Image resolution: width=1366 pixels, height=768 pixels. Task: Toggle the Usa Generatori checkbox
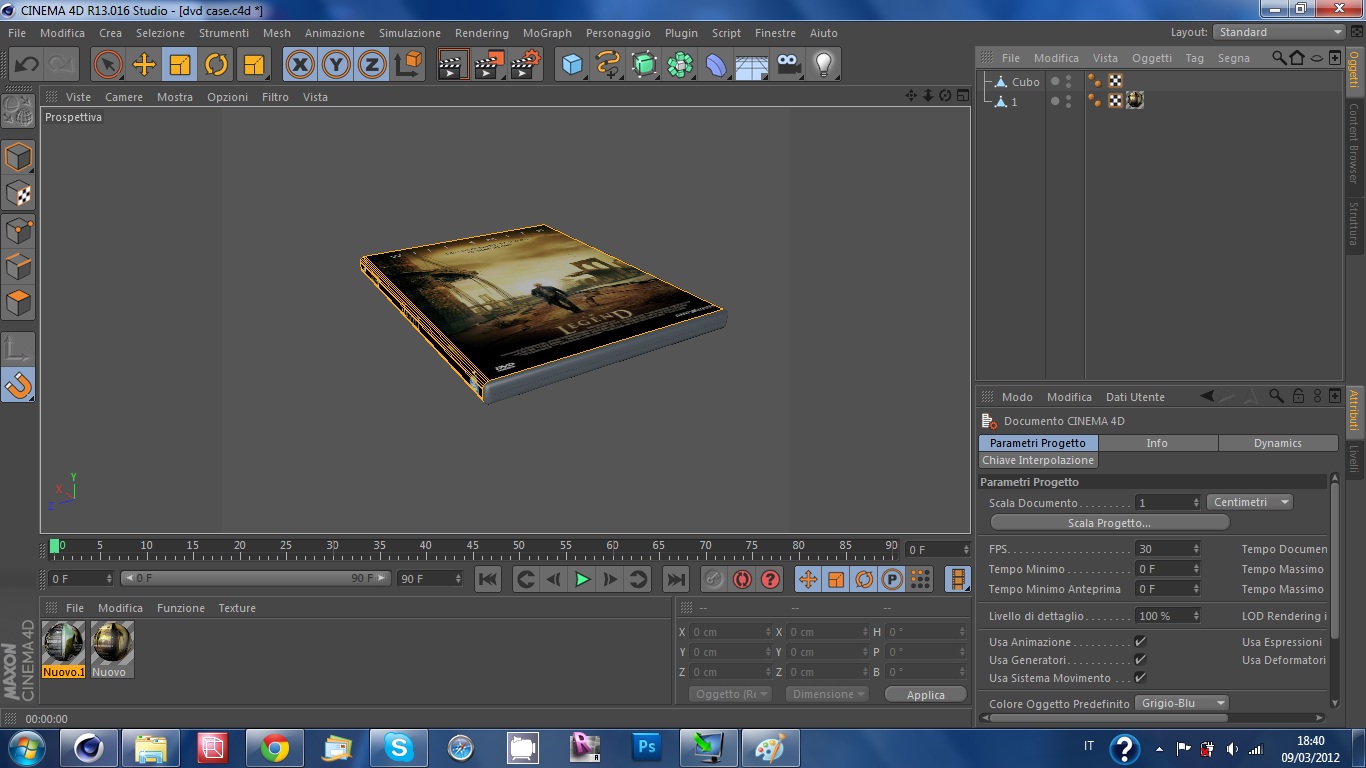click(1140, 660)
